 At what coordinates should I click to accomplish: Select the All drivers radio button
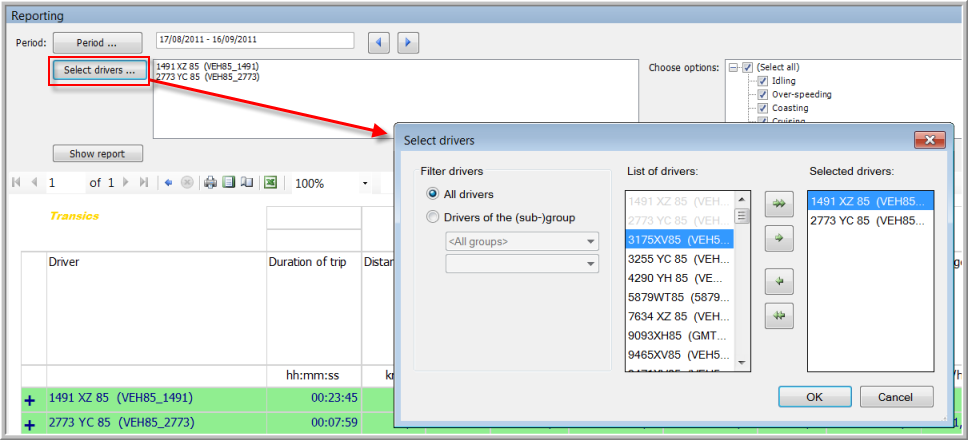pos(433,194)
